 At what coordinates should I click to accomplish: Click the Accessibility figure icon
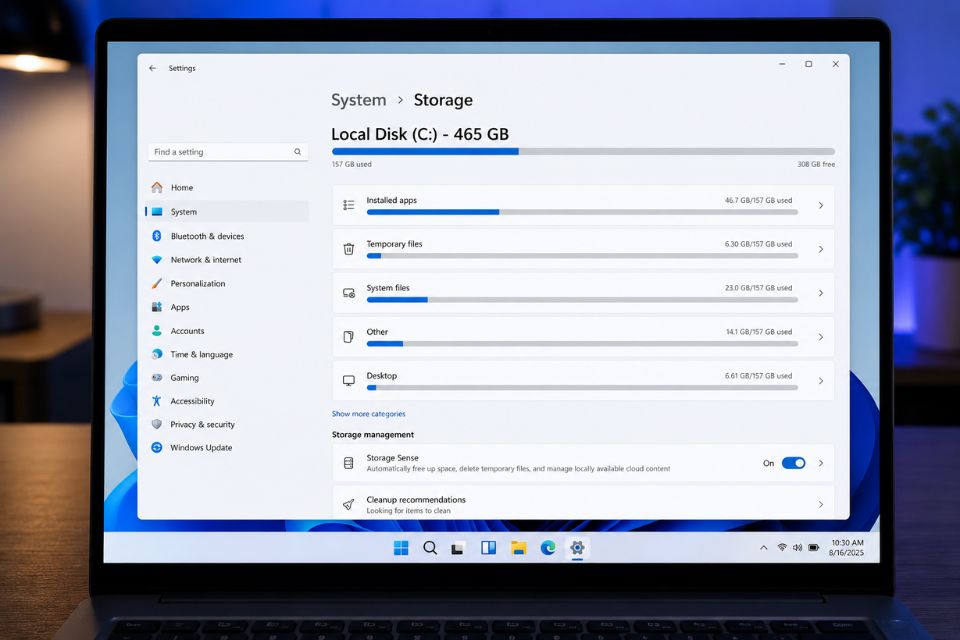pos(157,401)
